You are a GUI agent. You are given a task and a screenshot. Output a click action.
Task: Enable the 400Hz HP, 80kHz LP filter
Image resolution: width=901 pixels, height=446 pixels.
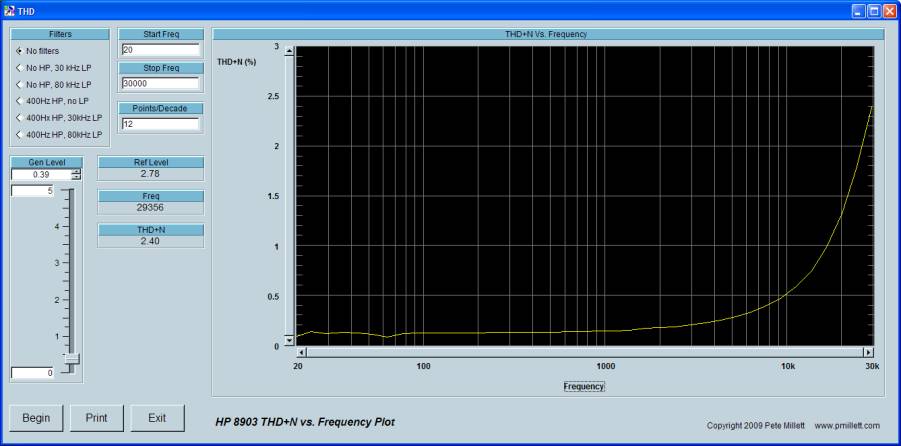(19, 134)
